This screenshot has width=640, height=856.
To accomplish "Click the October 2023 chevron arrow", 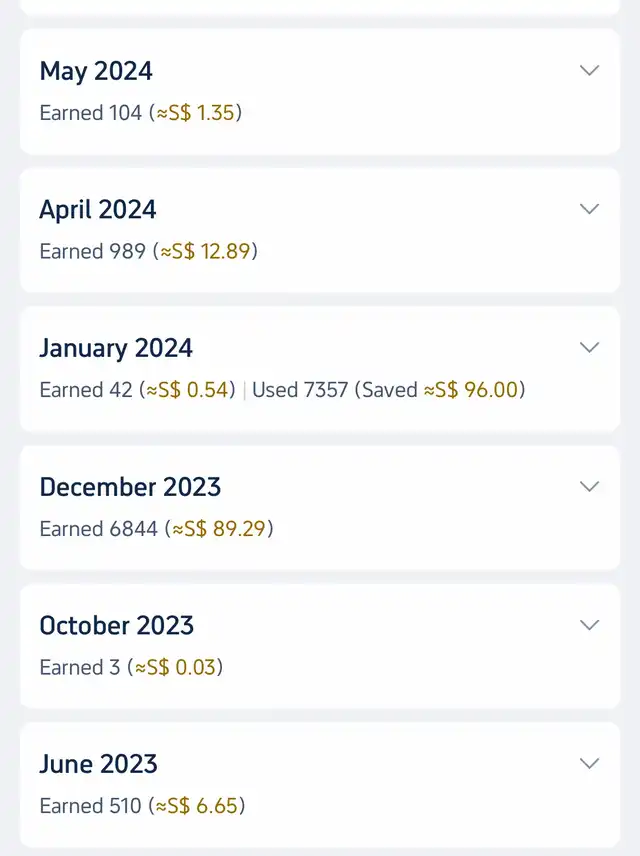I will pos(590,626).
